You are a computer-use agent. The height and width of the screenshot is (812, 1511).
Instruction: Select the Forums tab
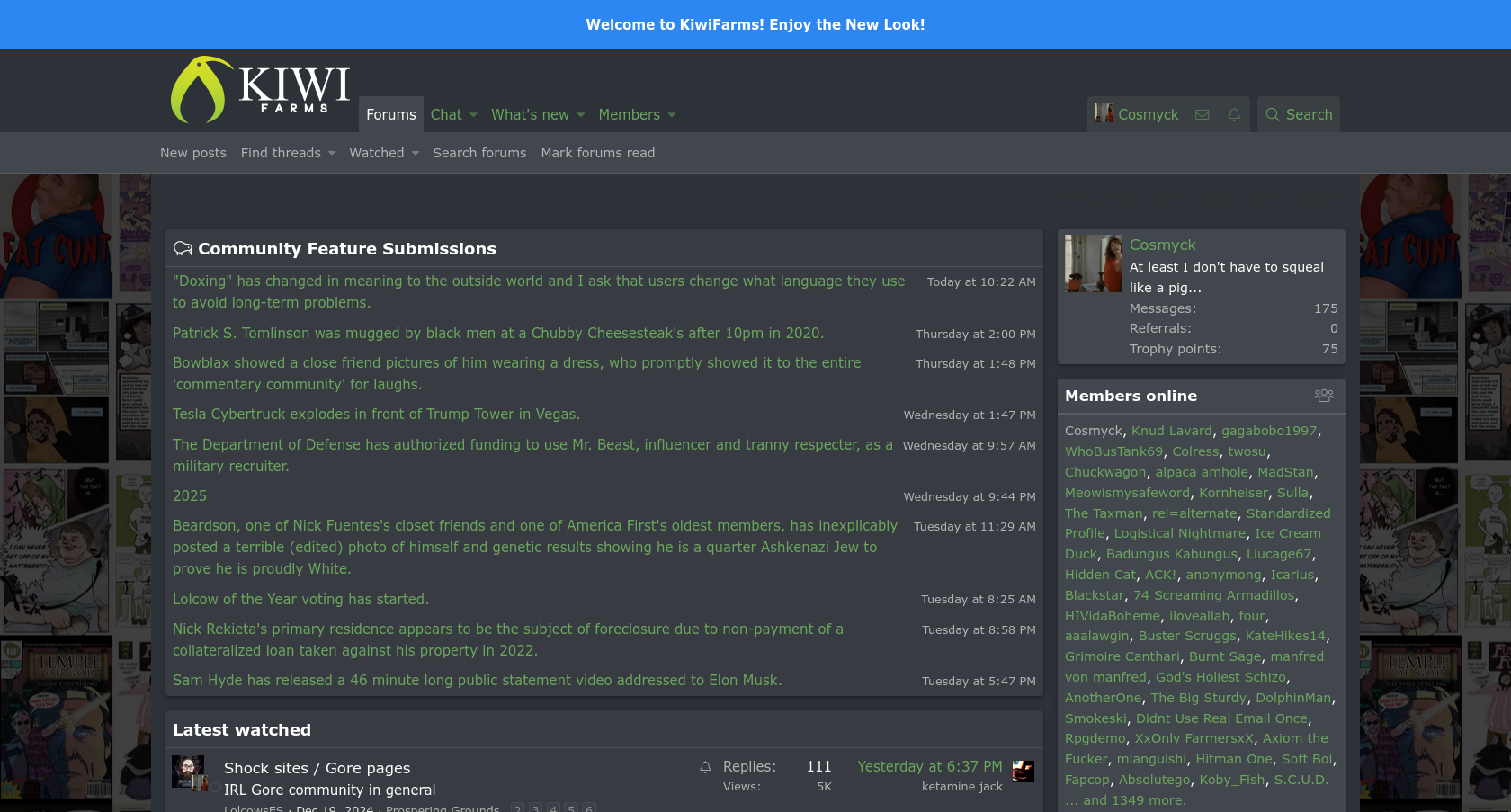(x=391, y=114)
